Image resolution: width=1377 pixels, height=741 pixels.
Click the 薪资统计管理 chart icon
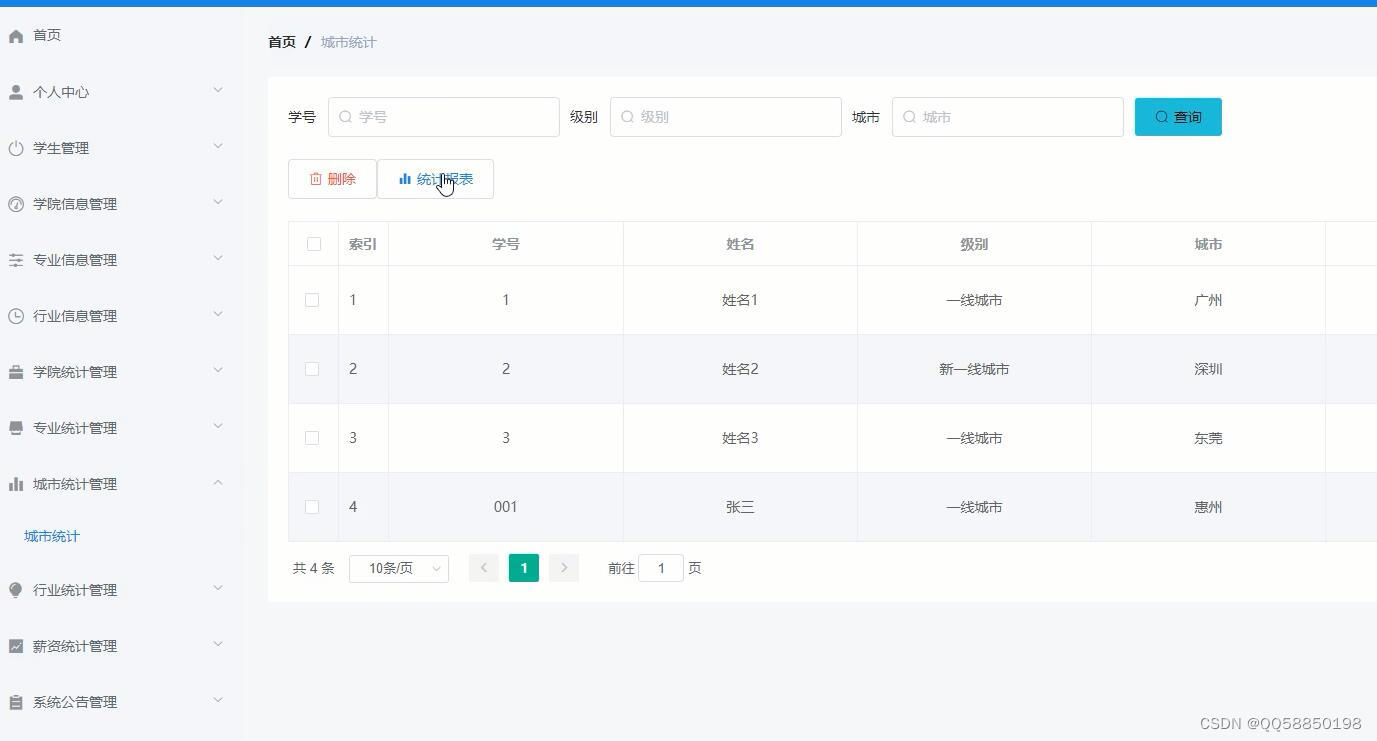[x=16, y=645]
